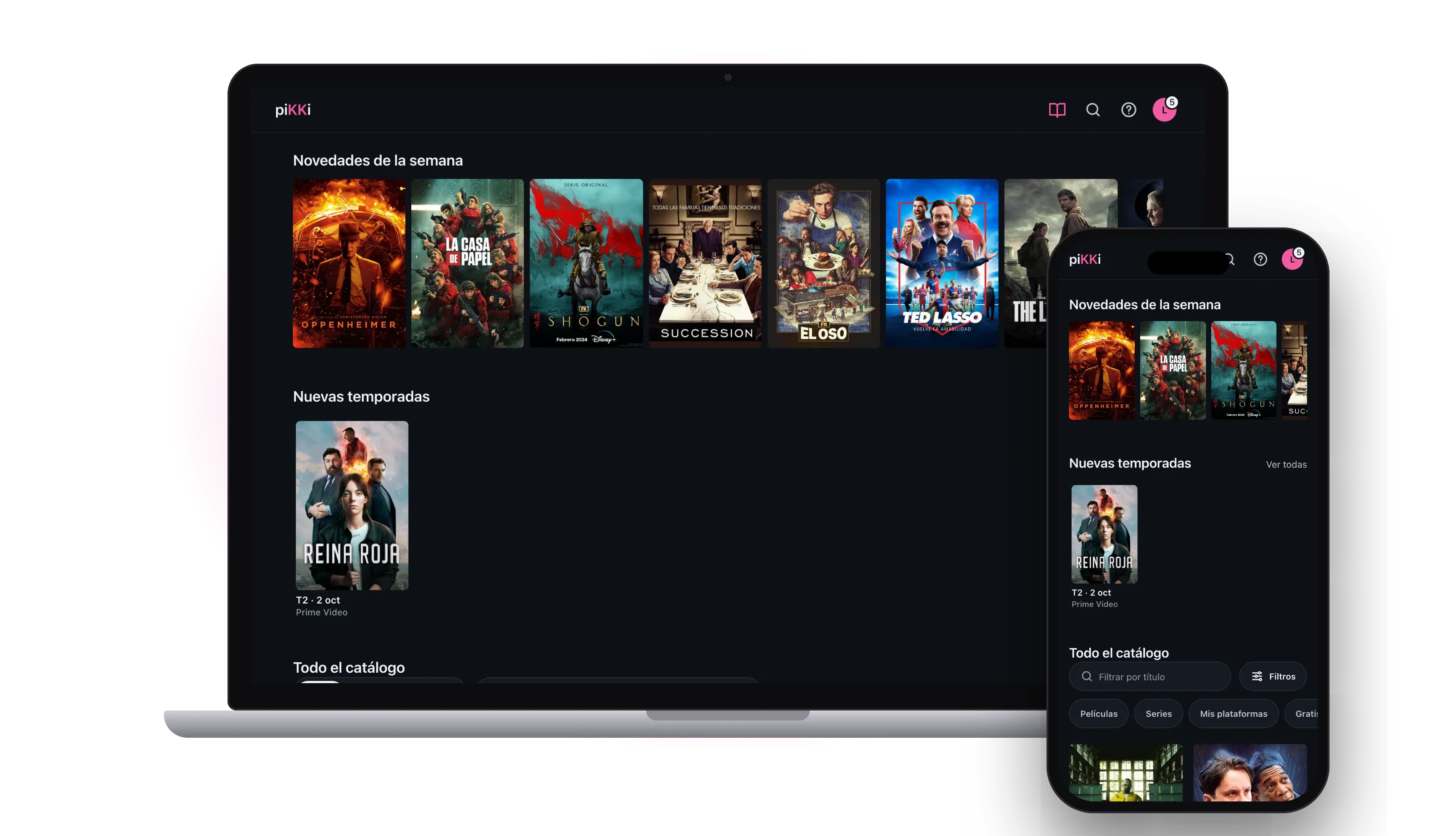Open Reina Roja poster on phone
Viewport: 1456px width, 836px height.
coord(1104,534)
